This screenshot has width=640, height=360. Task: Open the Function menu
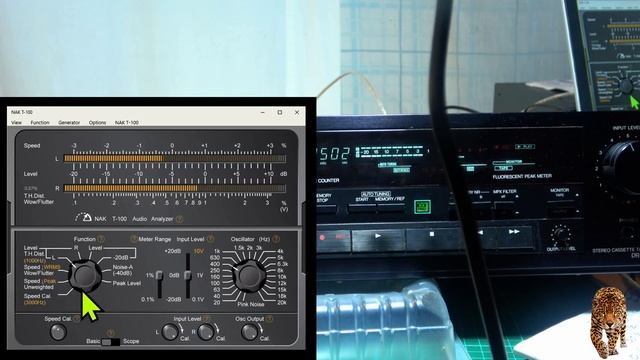tap(40, 122)
